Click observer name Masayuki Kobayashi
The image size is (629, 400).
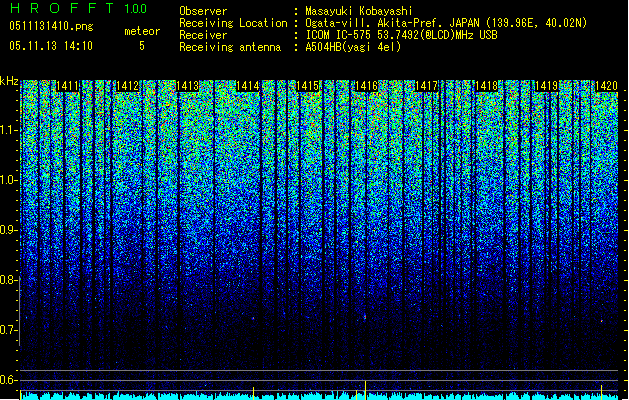click(x=359, y=11)
